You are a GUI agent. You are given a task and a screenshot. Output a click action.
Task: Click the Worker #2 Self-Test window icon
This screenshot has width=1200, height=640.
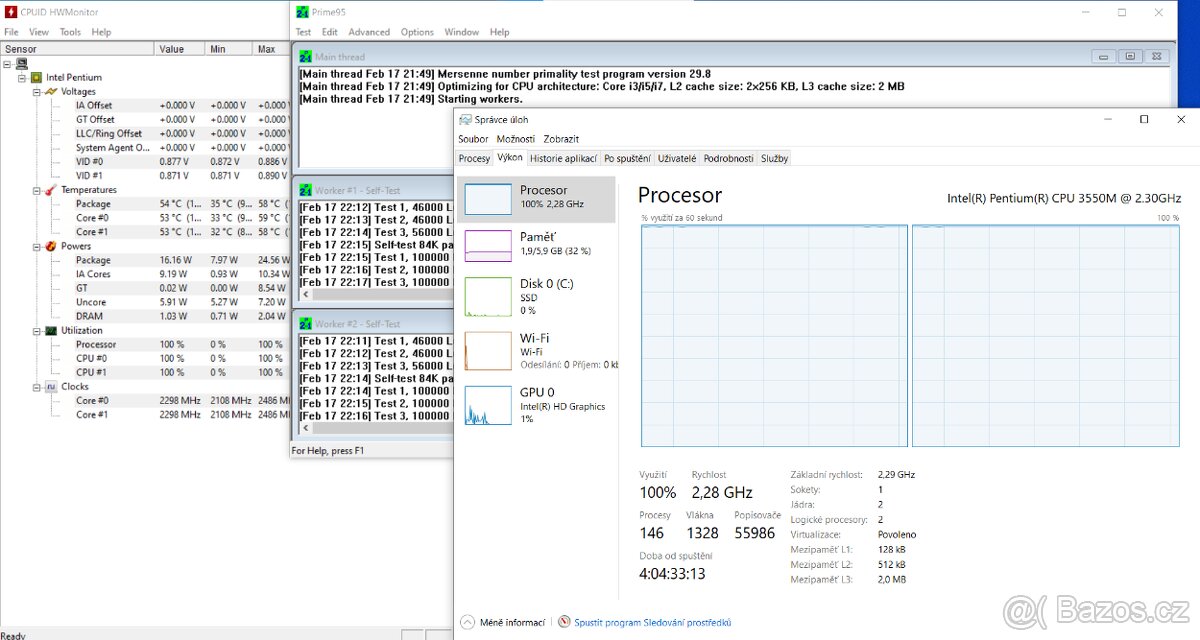tap(305, 324)
